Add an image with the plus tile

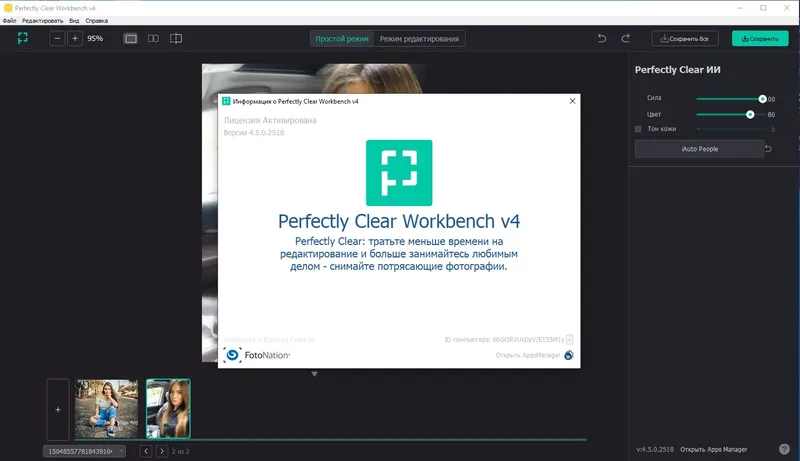click(x=58, y=409)
